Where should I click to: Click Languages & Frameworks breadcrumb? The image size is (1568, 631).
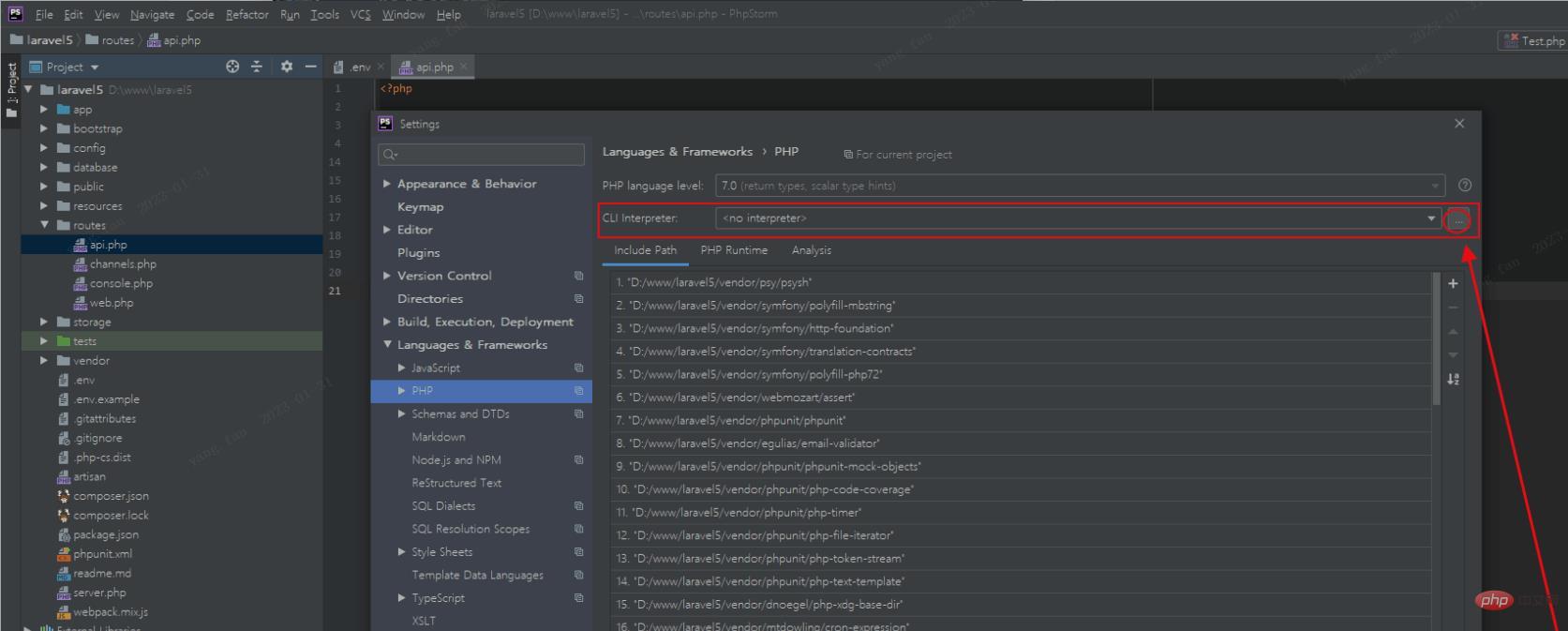coord(677,152)
